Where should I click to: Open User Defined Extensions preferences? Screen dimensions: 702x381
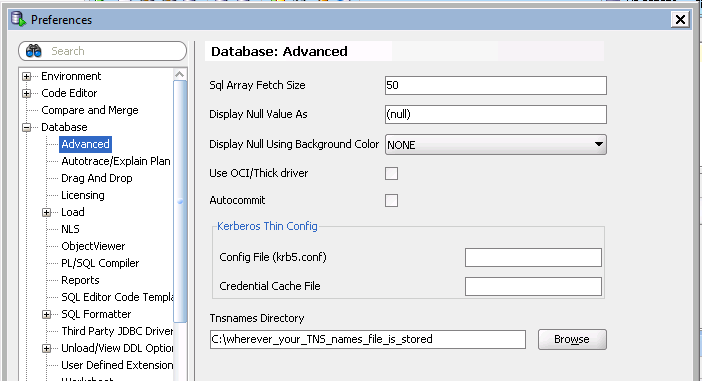point(117,365)
